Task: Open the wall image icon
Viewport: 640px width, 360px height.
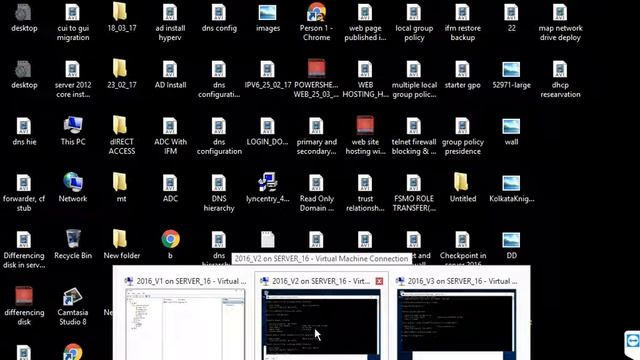Action: [511, 127]
